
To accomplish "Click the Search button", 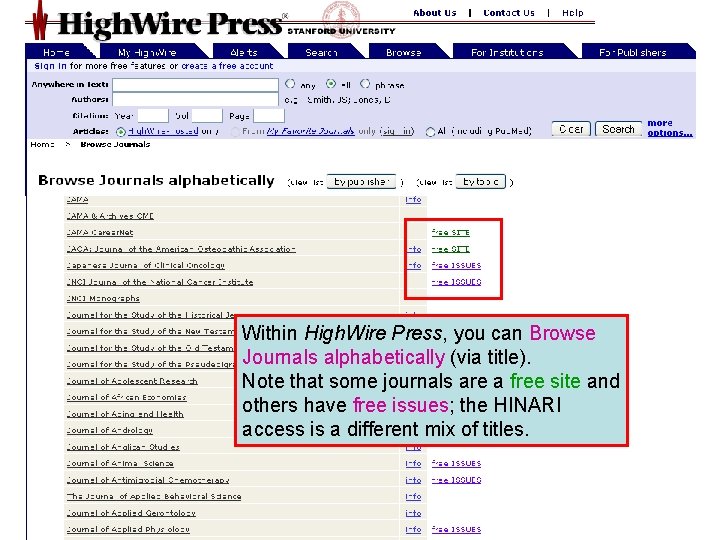I will (x=618, y=129).
